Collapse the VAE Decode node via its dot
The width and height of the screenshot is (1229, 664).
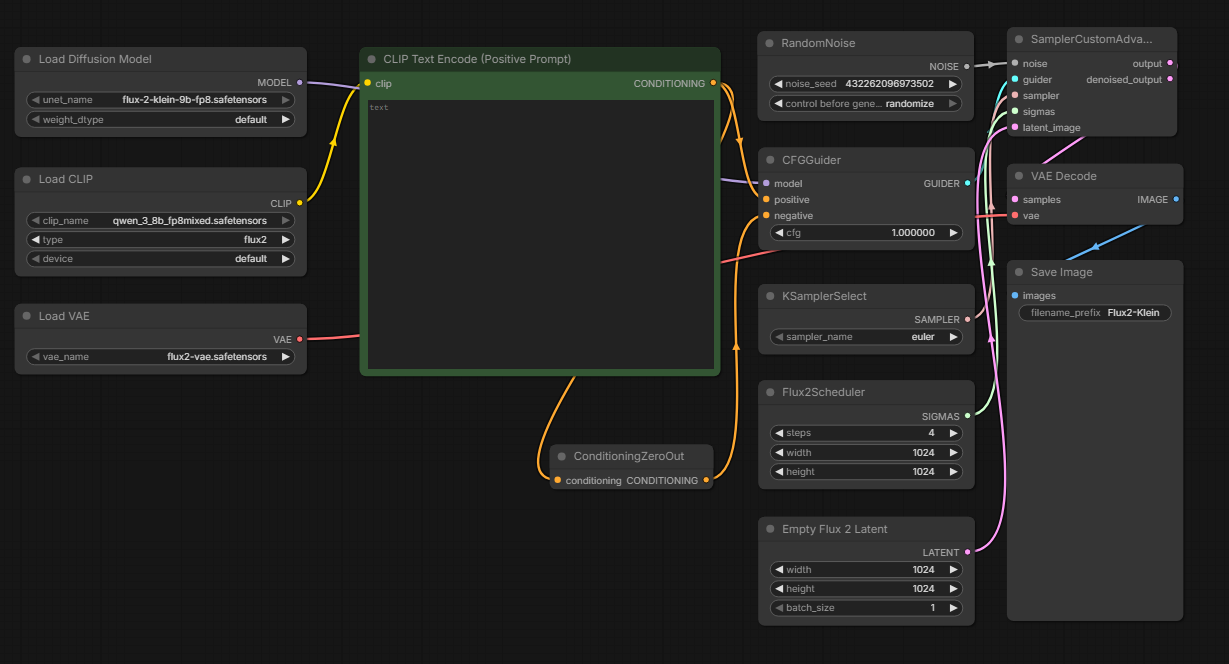(1019, 177)
